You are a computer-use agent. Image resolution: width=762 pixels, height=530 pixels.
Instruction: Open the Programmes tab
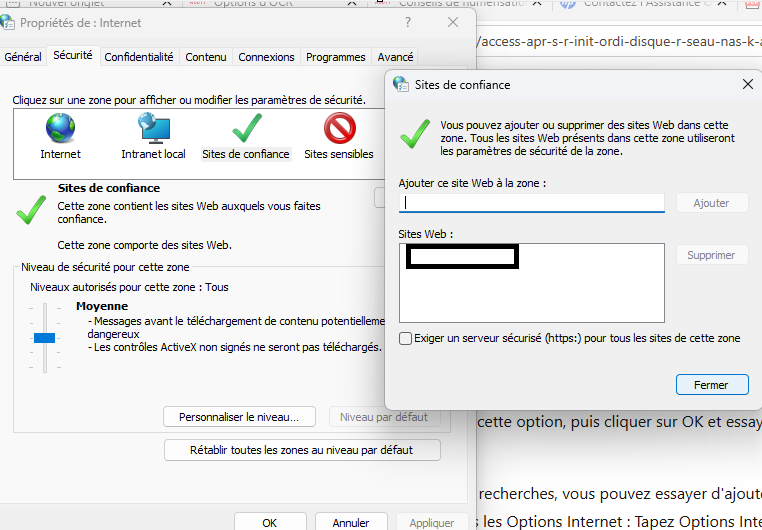(336, 57)
